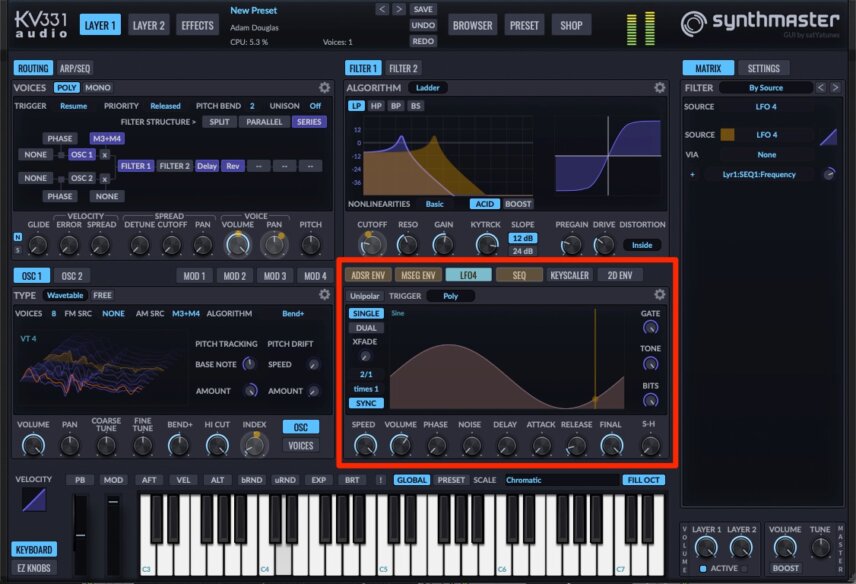Open the ADSR ENV tab

pyautogui.click(x=368, y=276)
